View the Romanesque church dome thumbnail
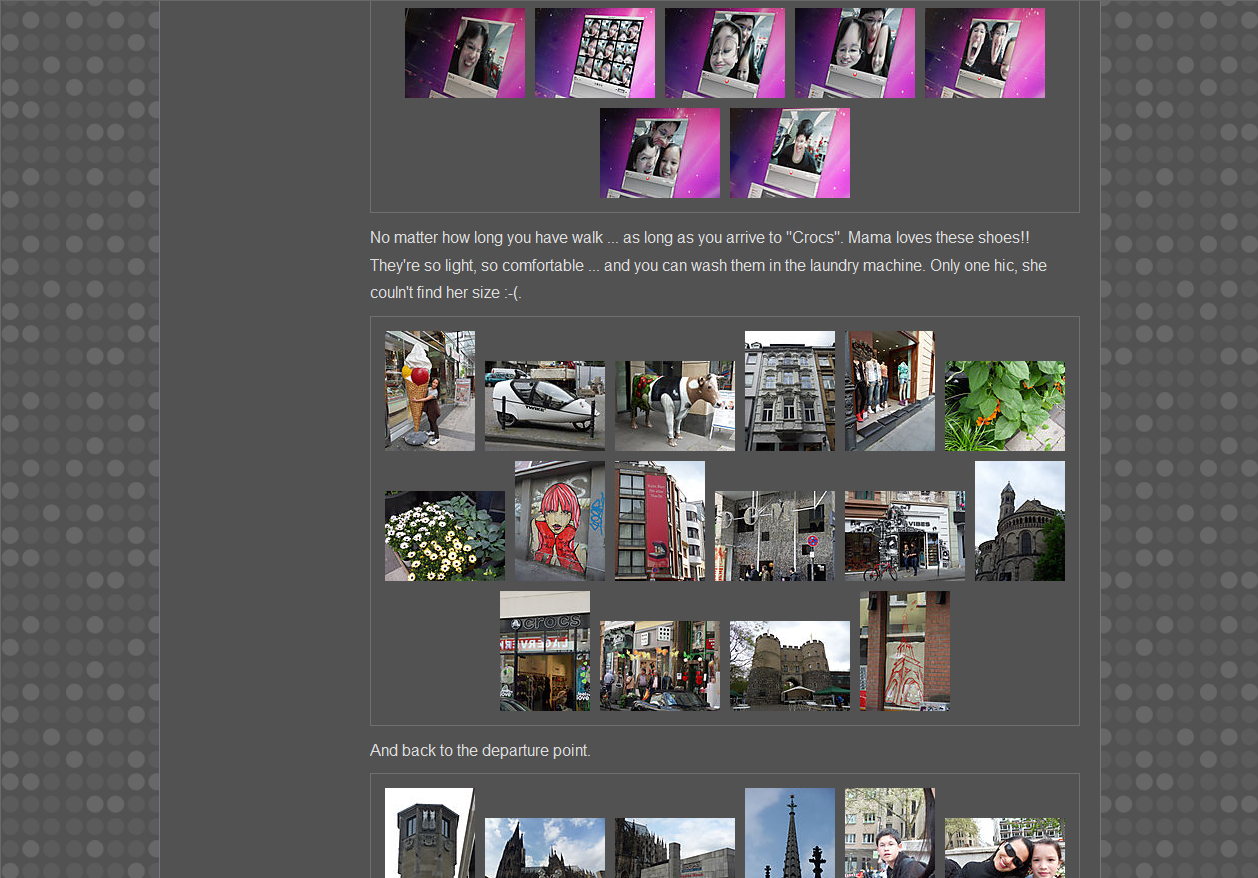1258x878 pixels. pyautogui.click(x=1019, y=520)
